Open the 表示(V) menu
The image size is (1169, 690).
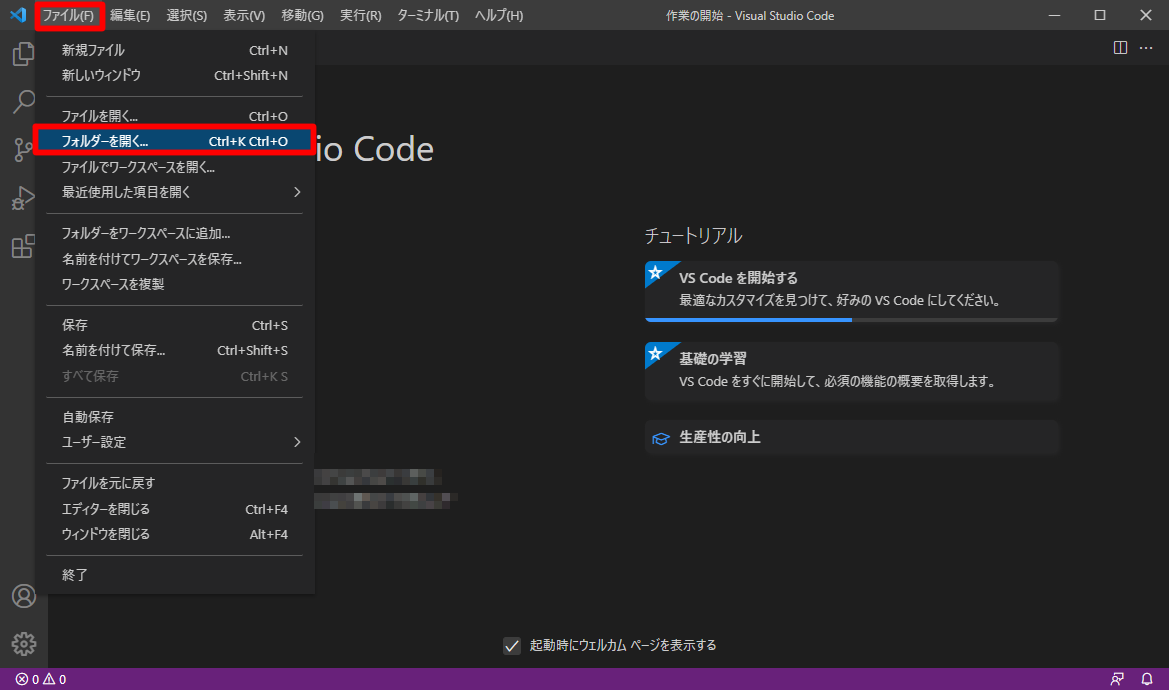[x=244, y=16]
